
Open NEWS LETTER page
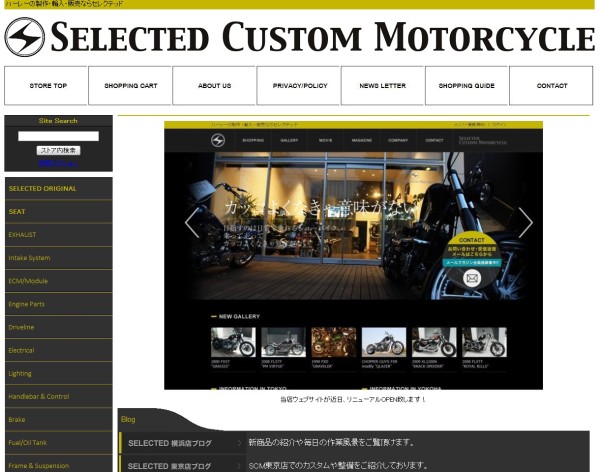pos(383,86)
